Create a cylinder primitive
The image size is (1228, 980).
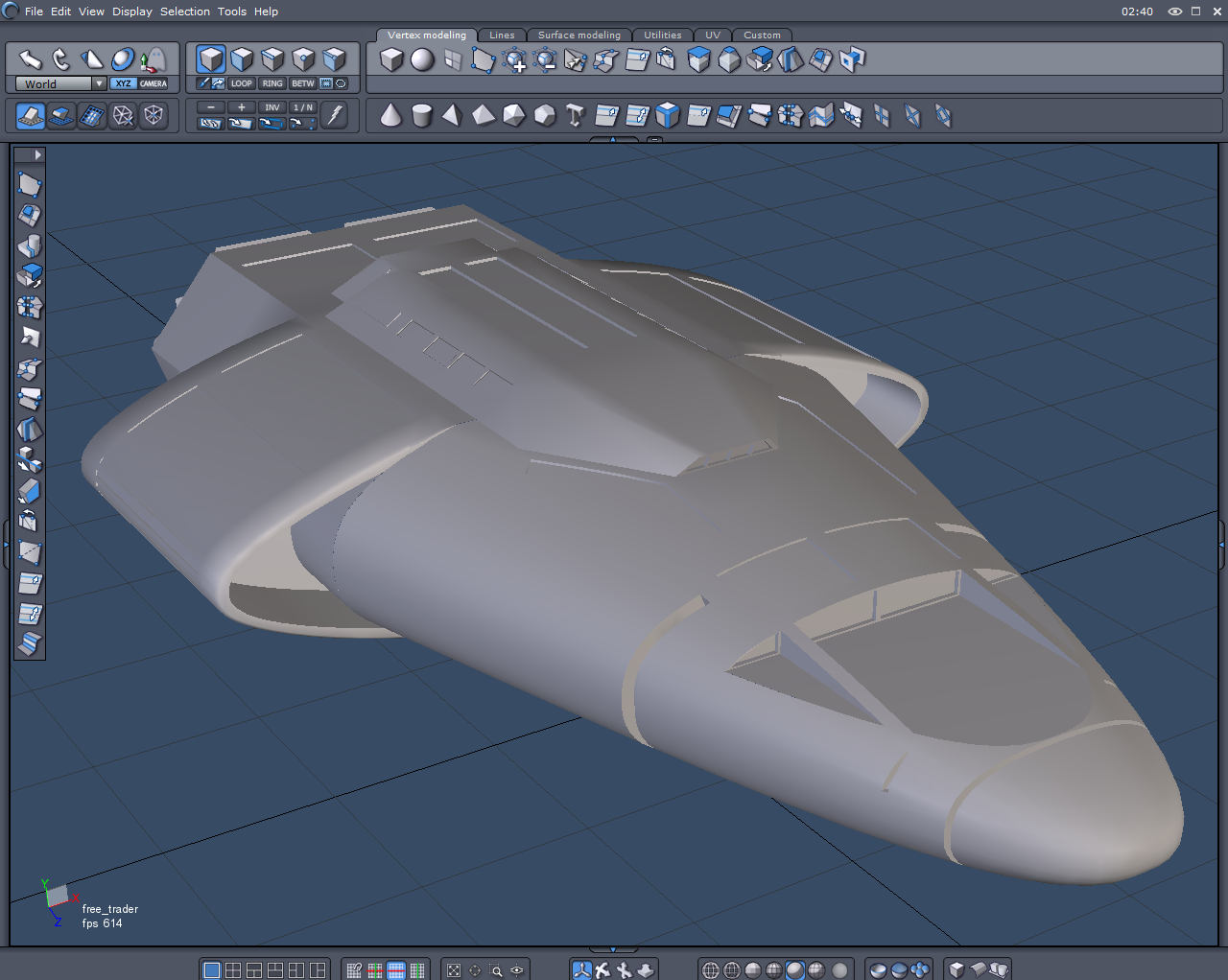(421, 116)
